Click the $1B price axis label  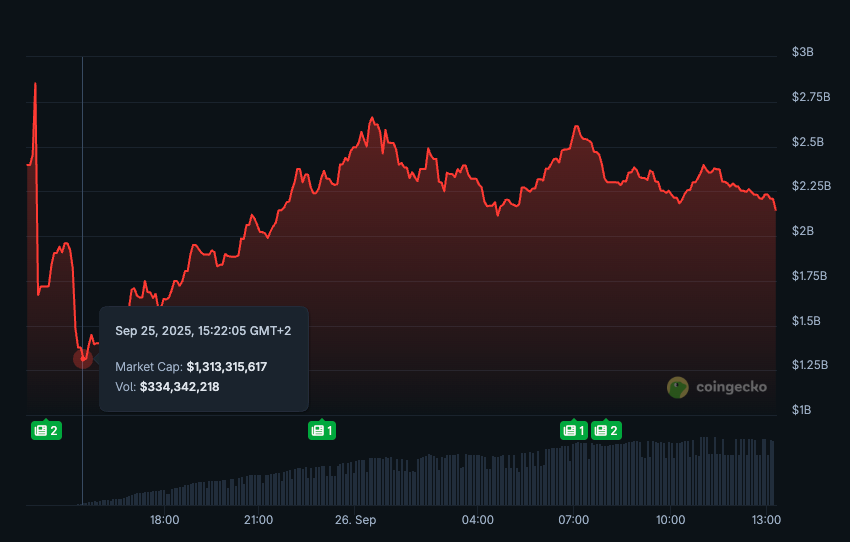pyautogui.click(x=802, y=410)
